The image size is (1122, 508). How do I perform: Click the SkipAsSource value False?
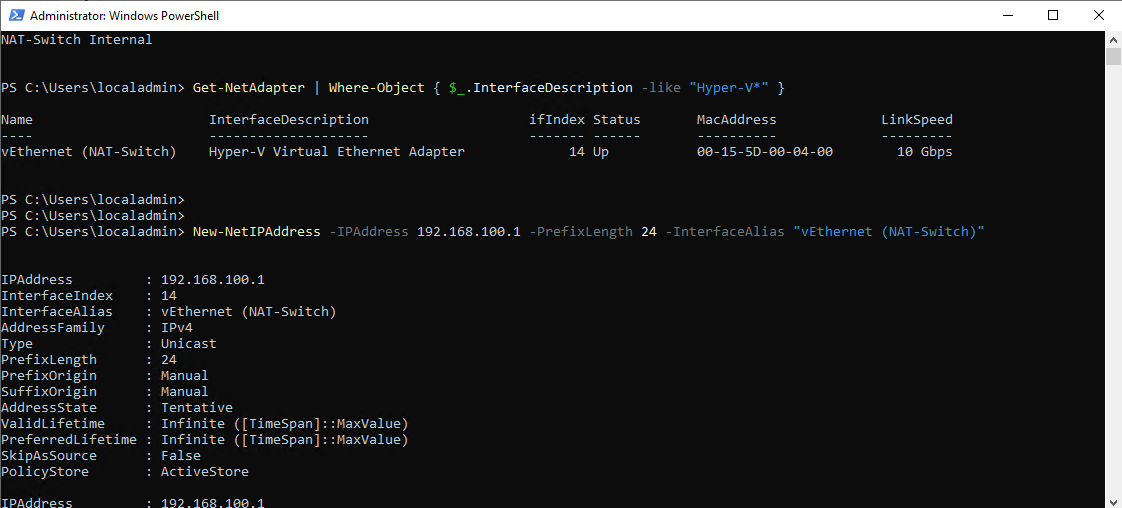(x=181, y=456)
